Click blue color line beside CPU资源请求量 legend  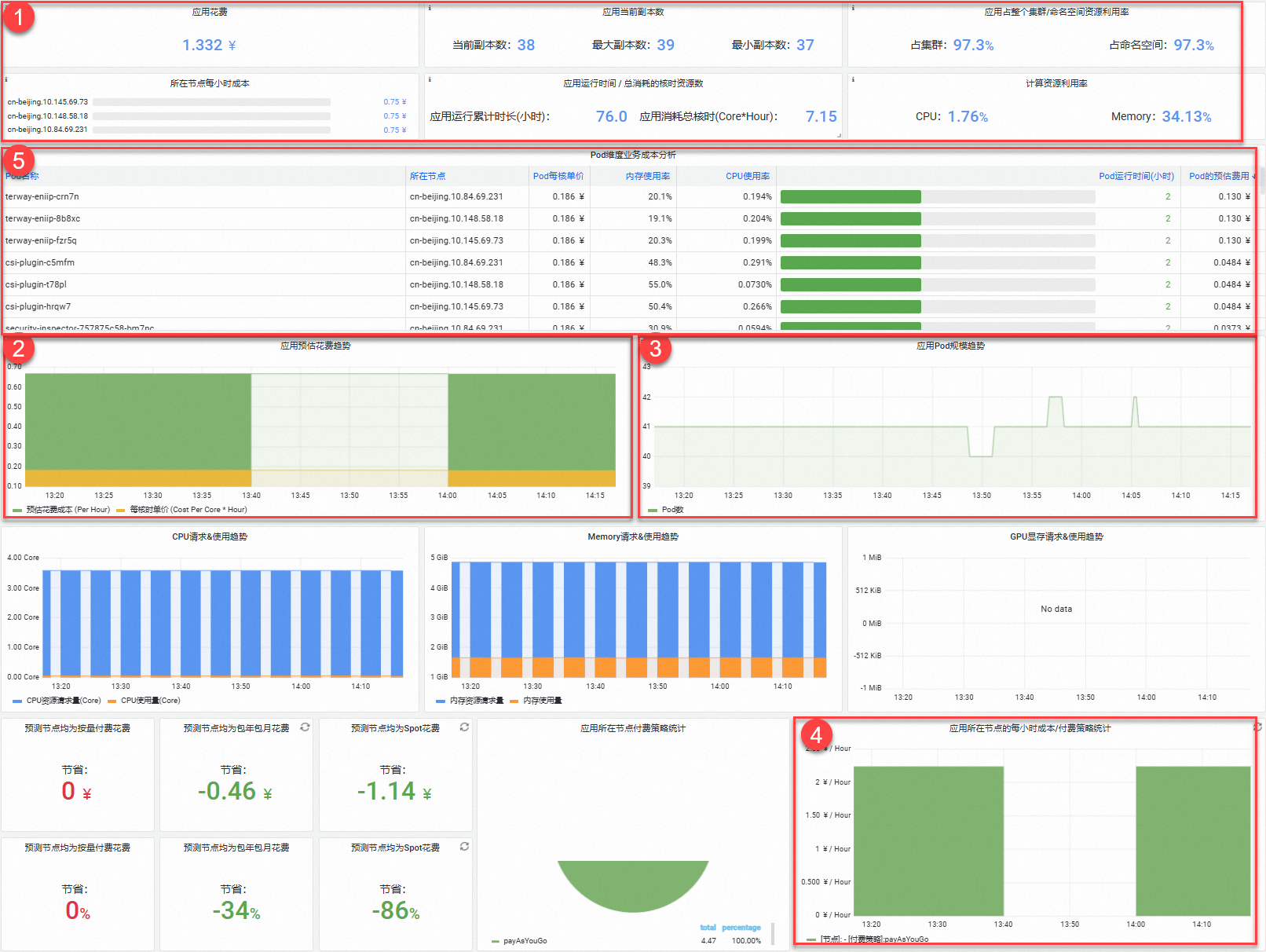pyautogui.click(x=17, y=701)
